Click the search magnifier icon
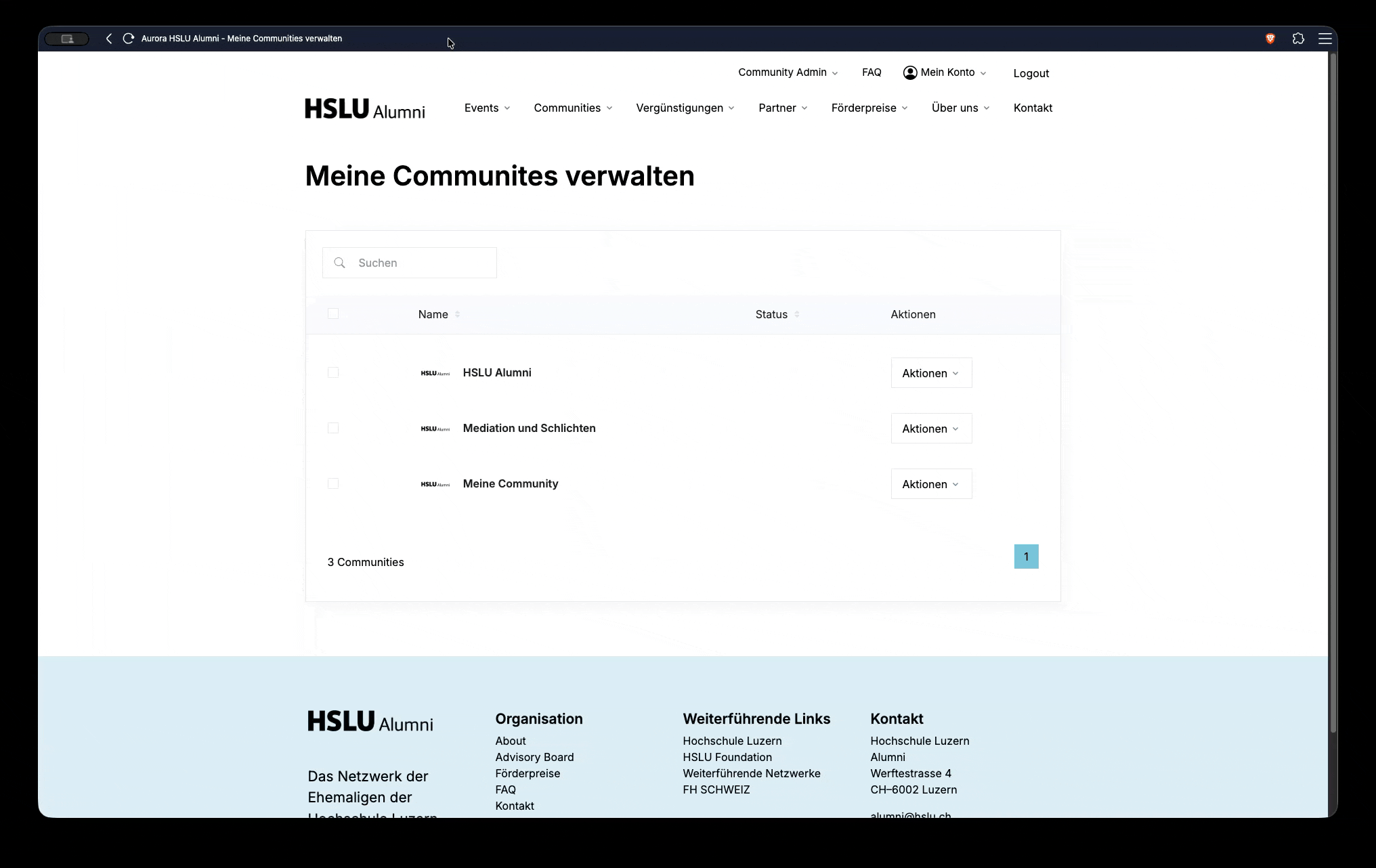This screenshot has width=1376, height=868. point(340,263)
